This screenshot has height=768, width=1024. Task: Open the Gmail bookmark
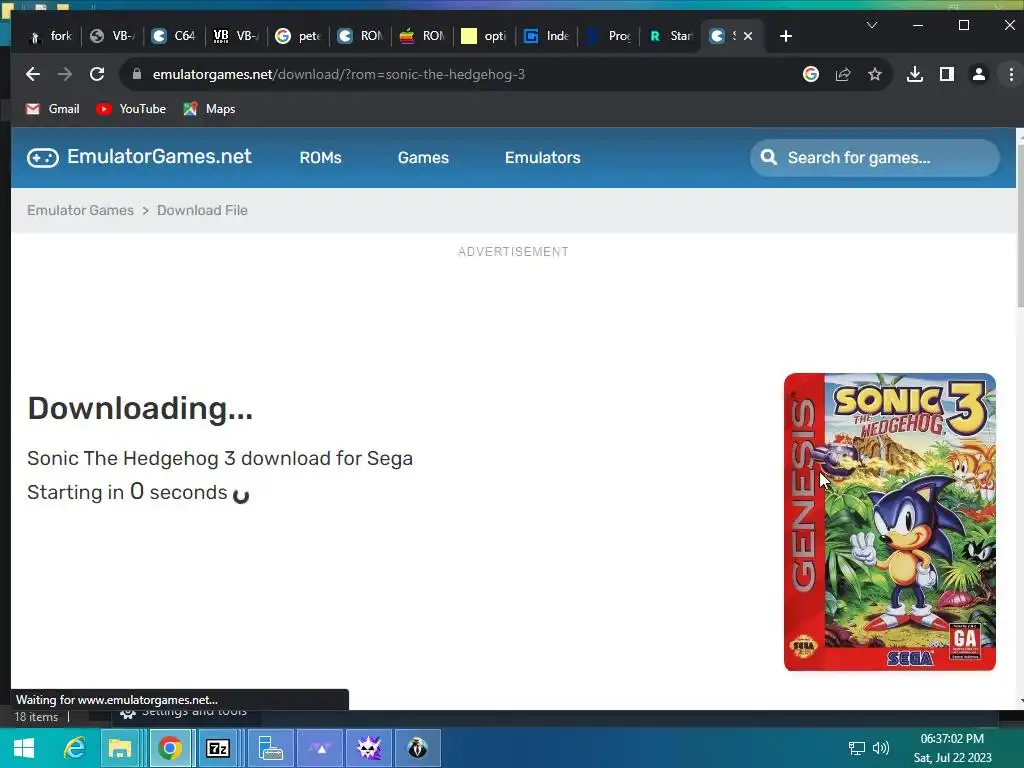click(52, 109)
